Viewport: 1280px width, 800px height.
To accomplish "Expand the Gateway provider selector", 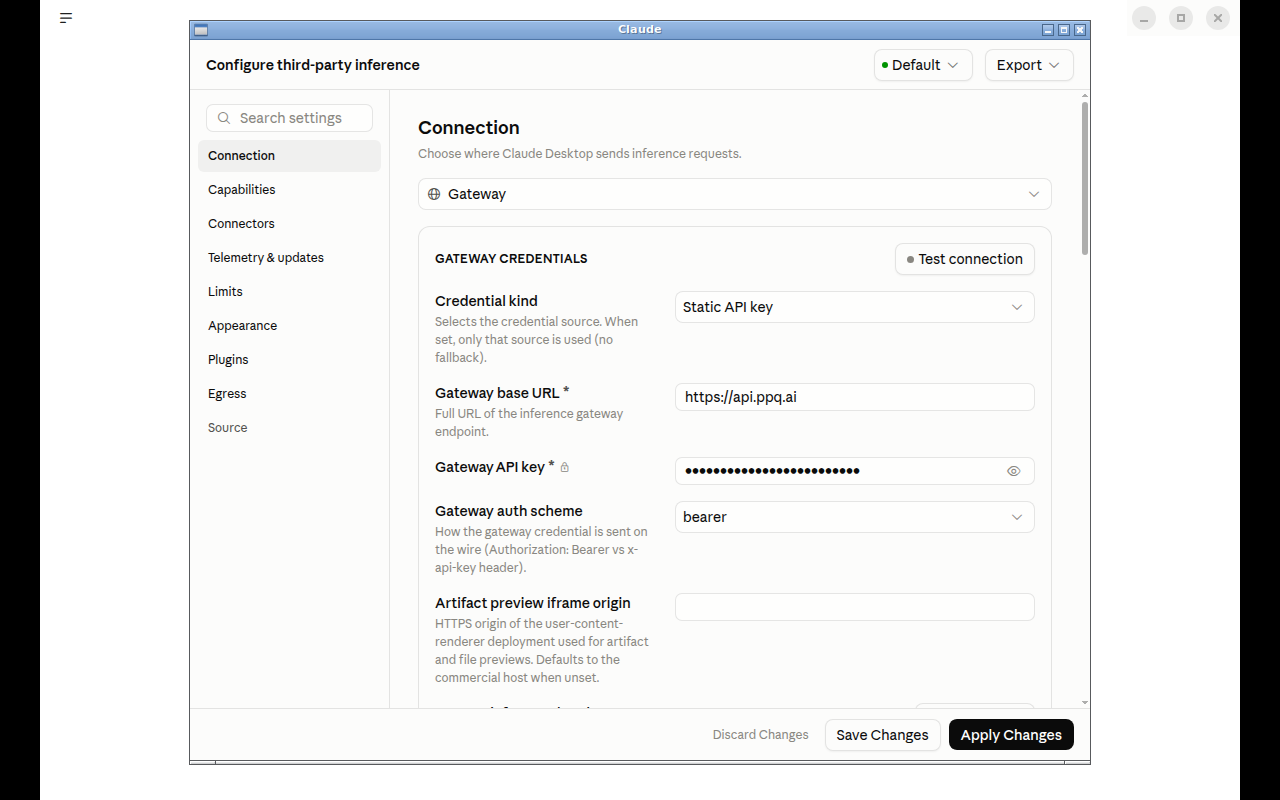I will (x=735, y=194).
